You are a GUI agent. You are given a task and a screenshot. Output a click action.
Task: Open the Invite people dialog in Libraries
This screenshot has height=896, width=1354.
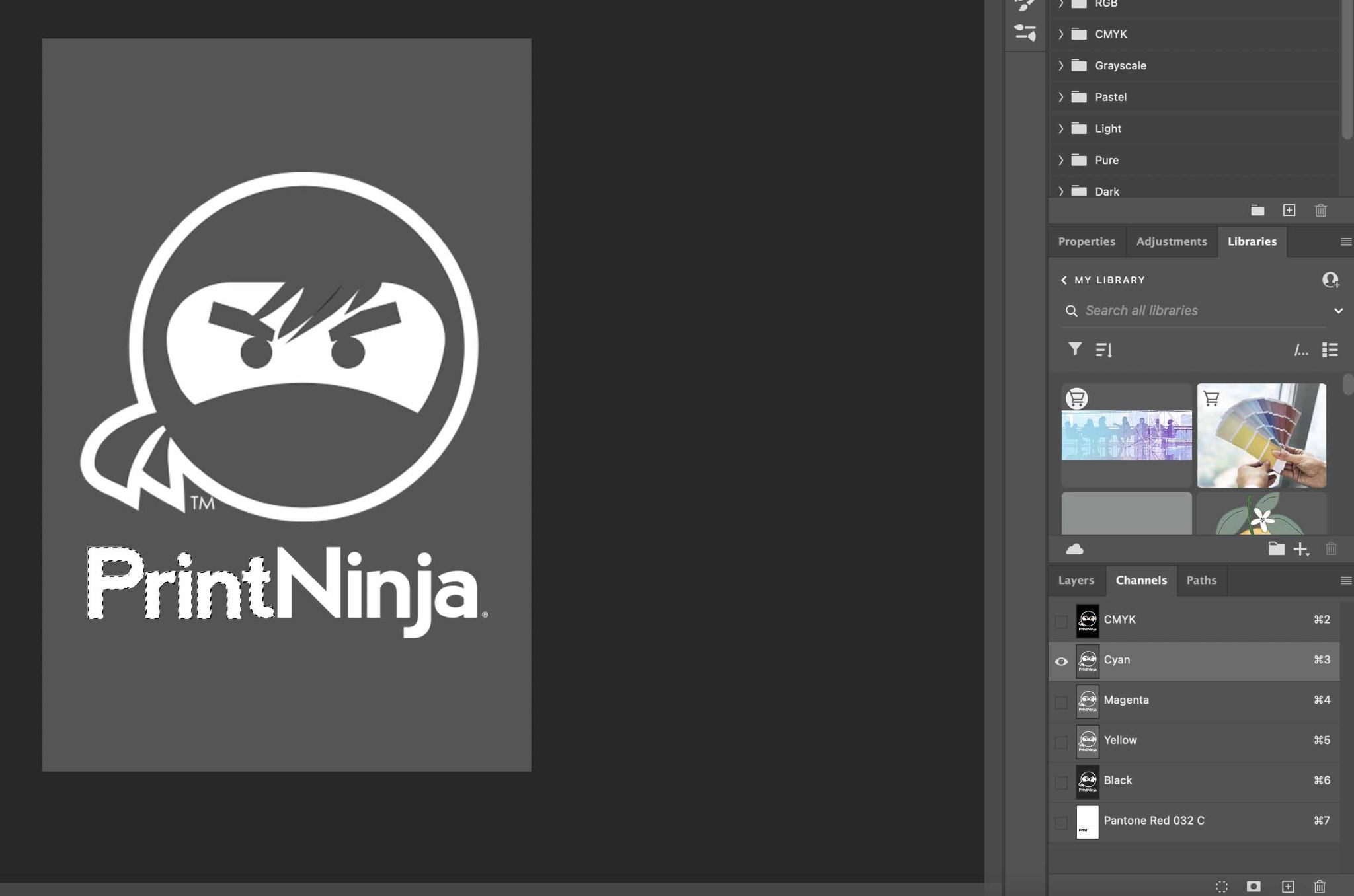(x=1329, y=280)
